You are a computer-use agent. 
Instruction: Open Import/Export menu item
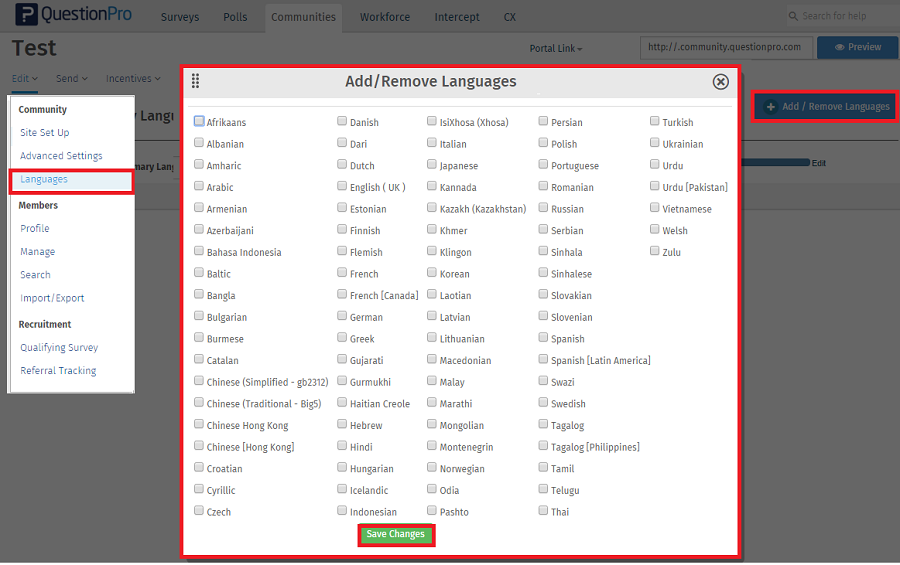pyautogui.click(x=52, y=298)
